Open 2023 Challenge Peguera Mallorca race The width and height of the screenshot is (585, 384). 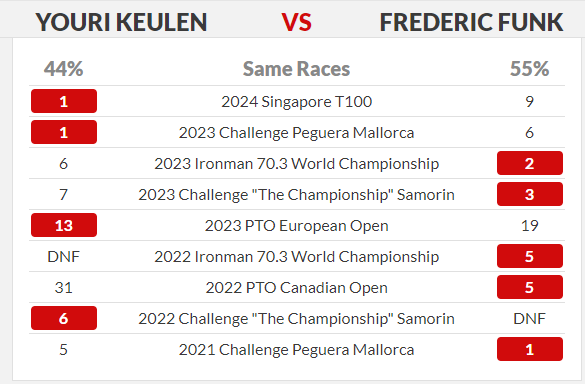coord(297,132)
